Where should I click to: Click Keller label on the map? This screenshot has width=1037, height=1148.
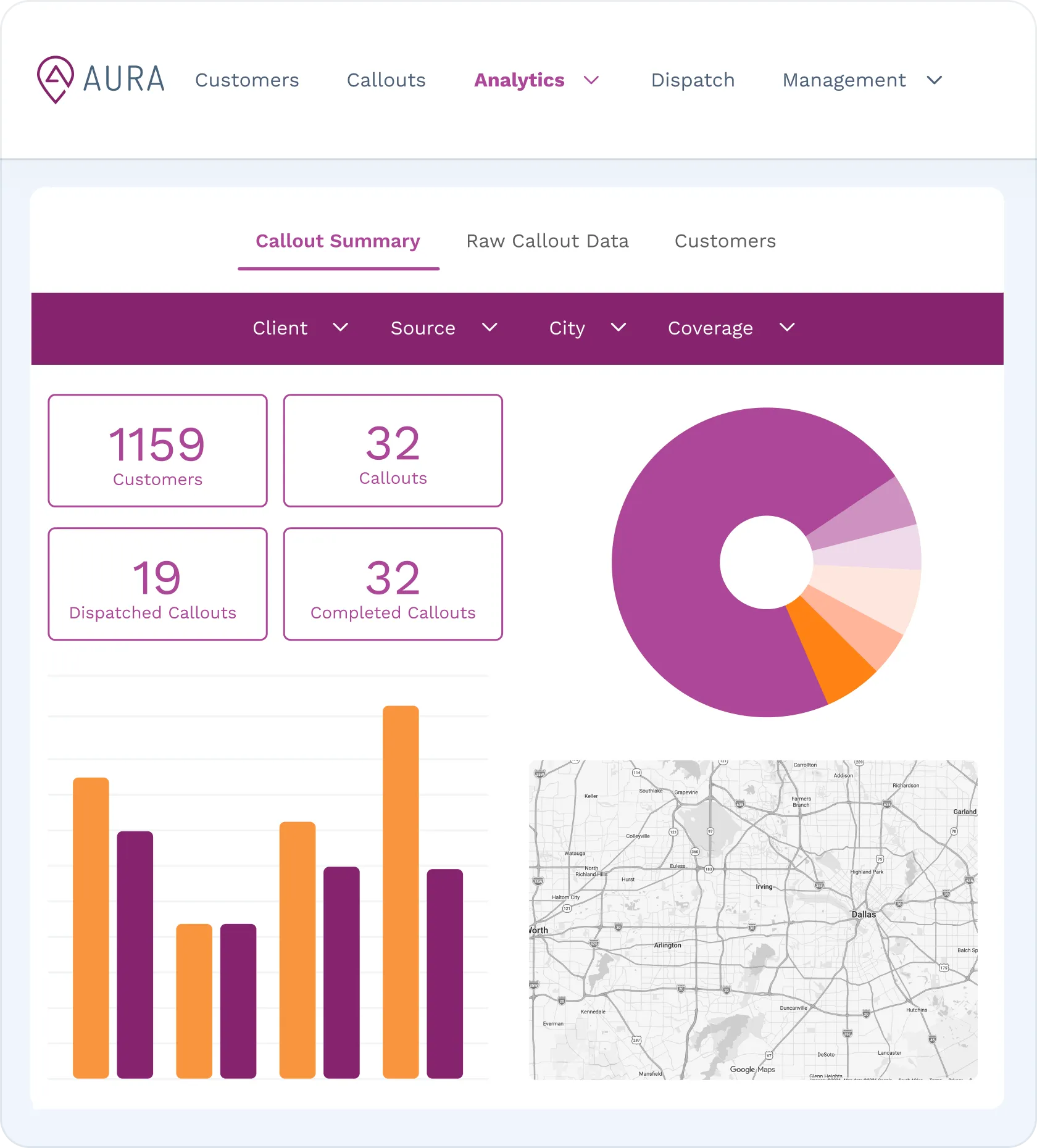point(591,796)
